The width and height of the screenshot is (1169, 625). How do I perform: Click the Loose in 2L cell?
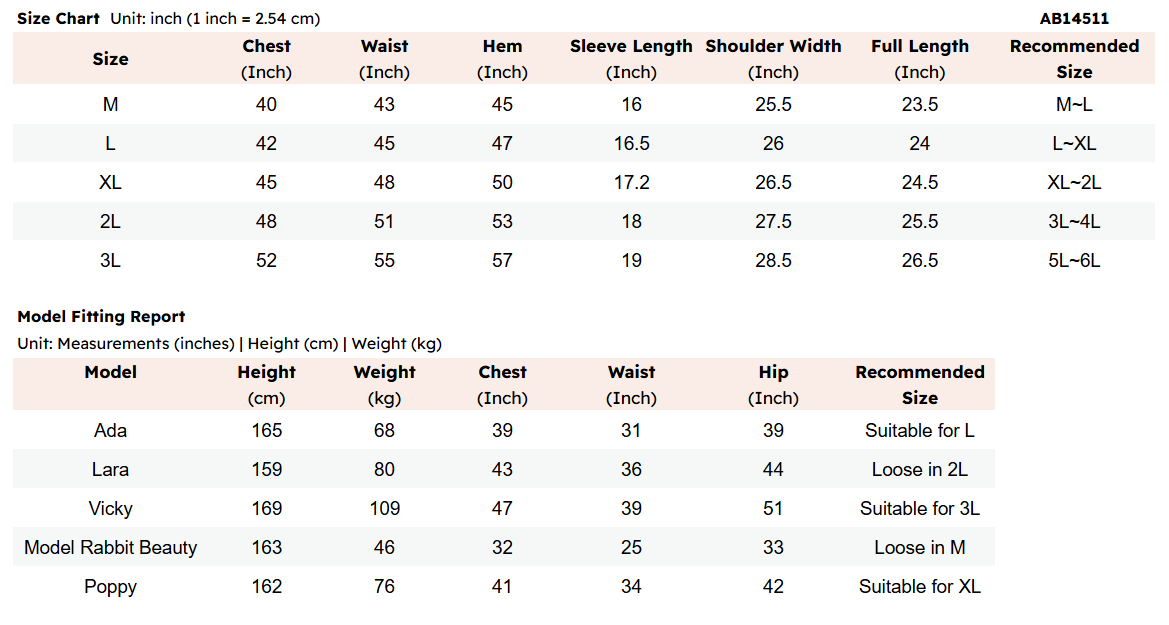coord(919,470)
